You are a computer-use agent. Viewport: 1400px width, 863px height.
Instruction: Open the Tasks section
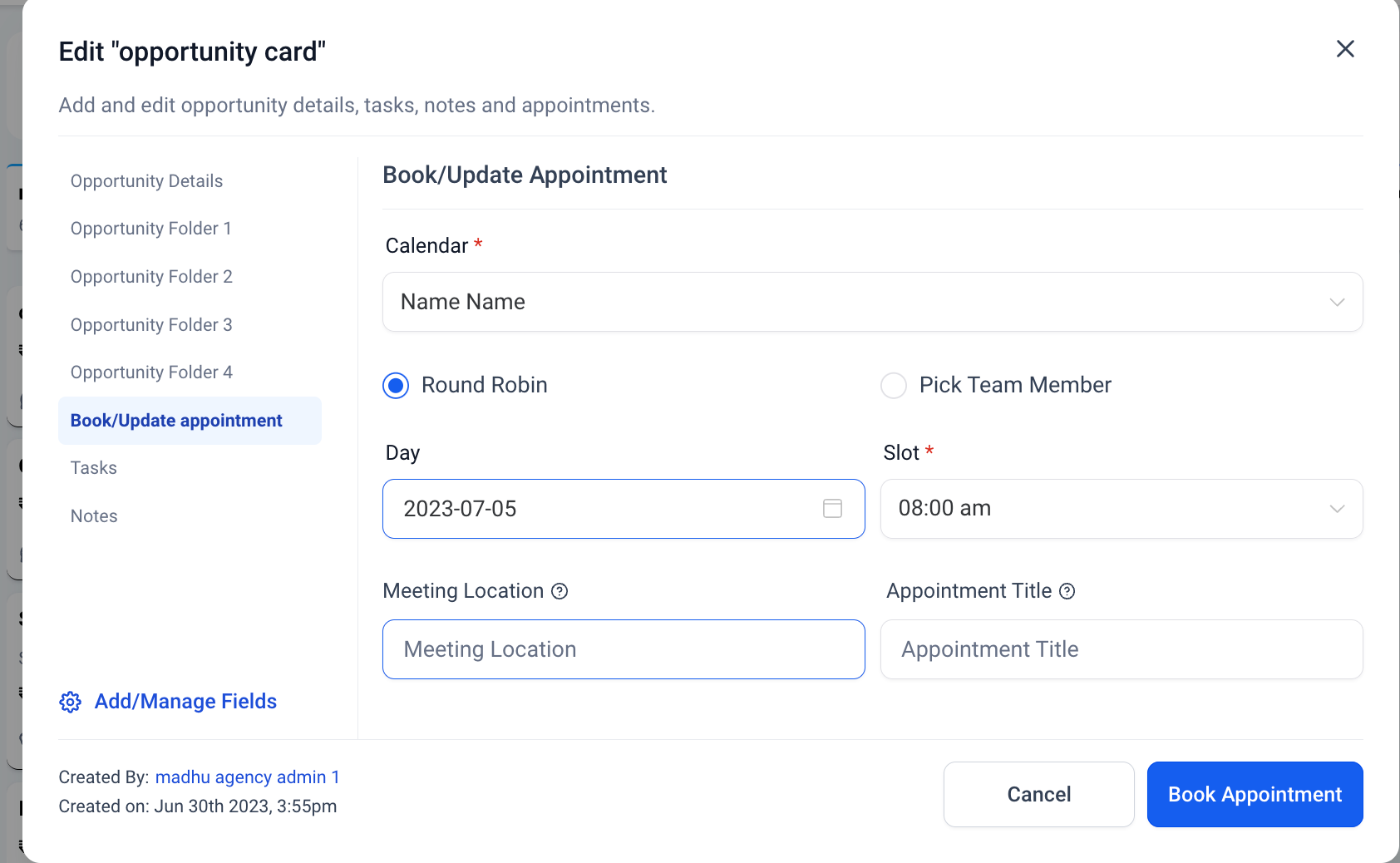coord(94,468)
